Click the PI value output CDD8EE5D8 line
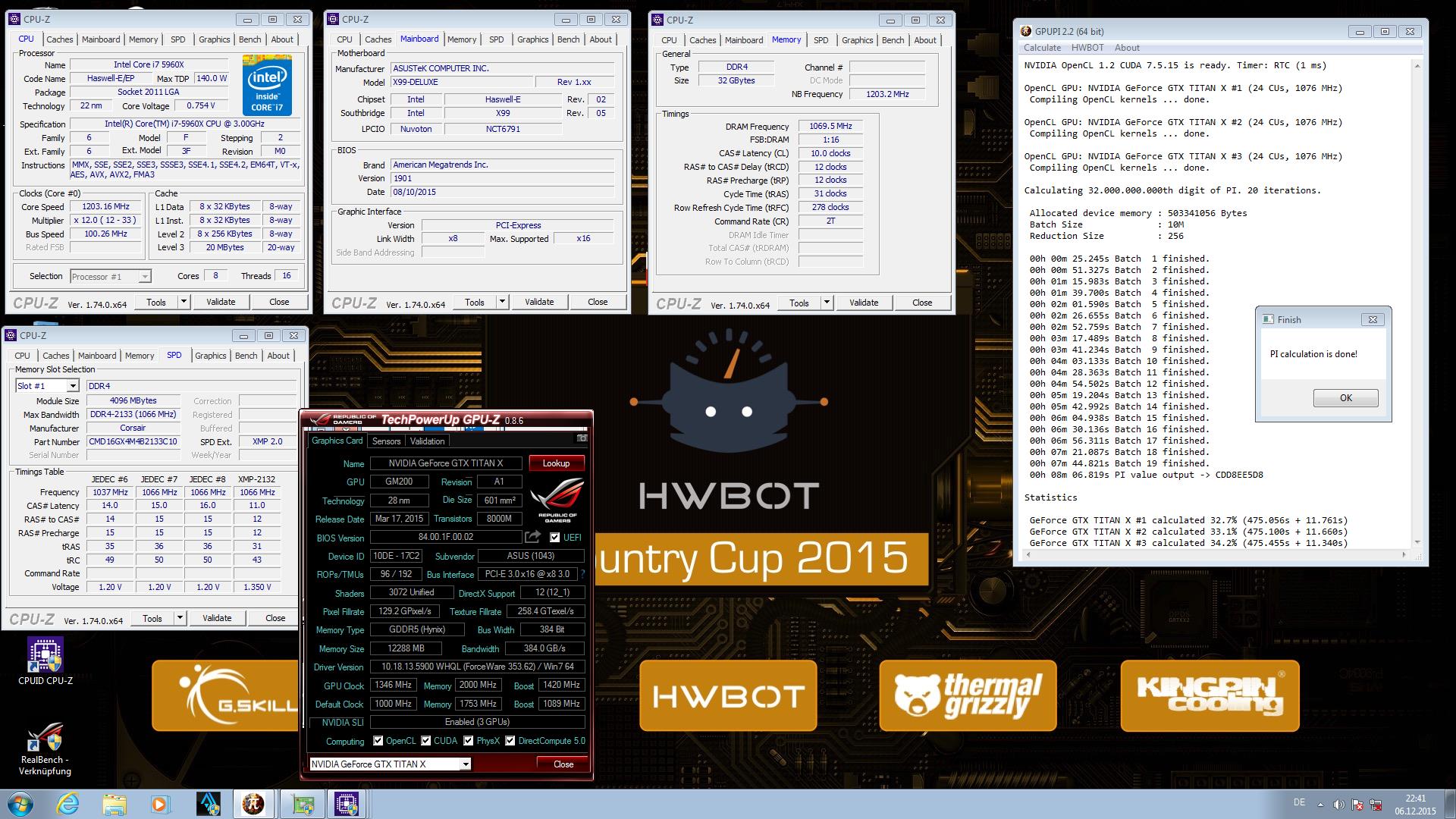 pos(1146,475)
